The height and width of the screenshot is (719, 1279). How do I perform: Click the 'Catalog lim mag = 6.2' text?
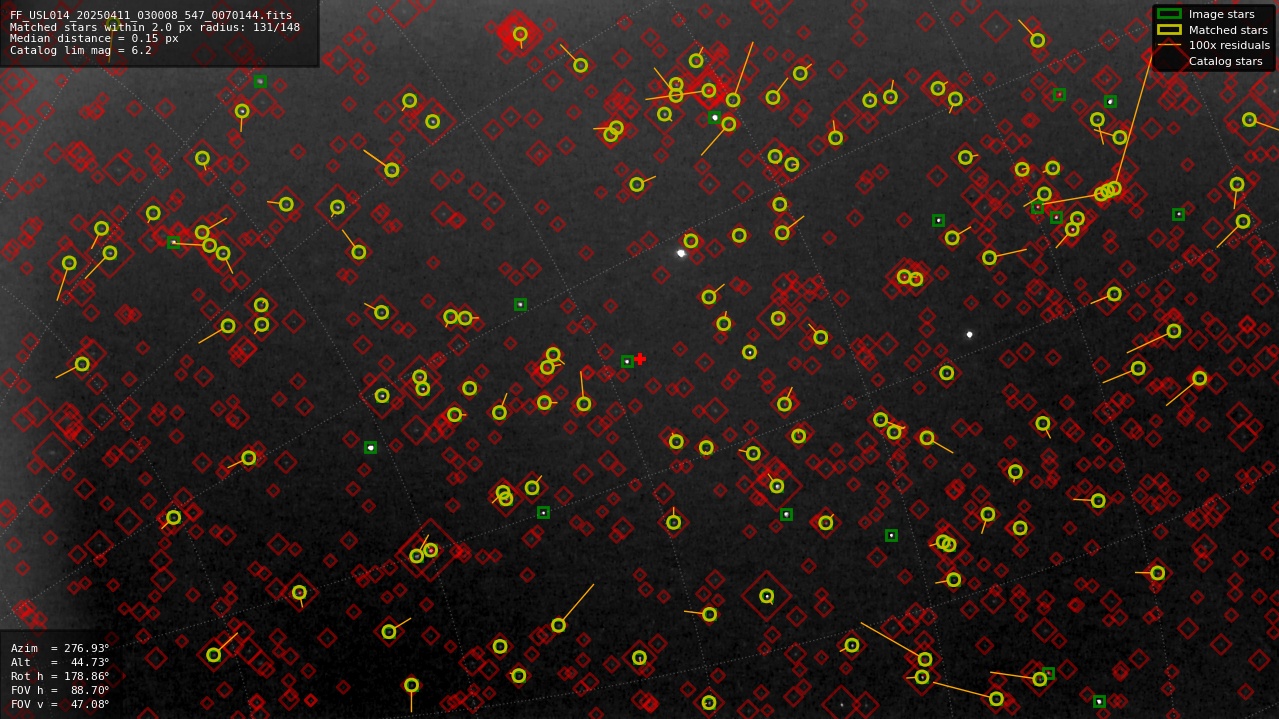click(x=81, y=50)
